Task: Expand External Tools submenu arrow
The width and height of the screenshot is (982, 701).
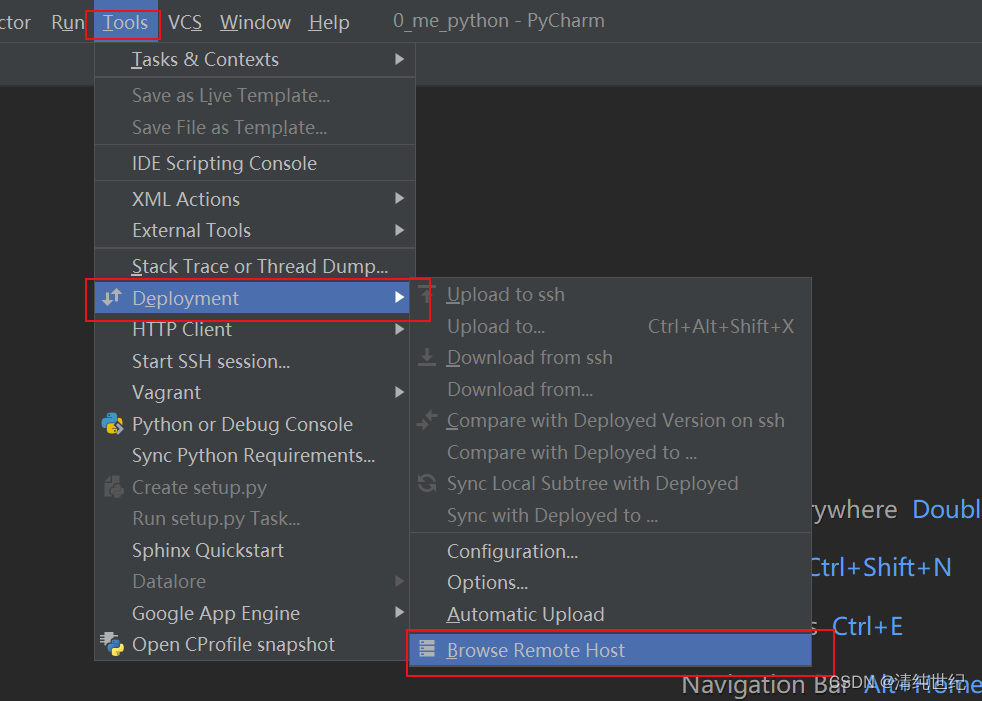Action: [x=400, y=230]
